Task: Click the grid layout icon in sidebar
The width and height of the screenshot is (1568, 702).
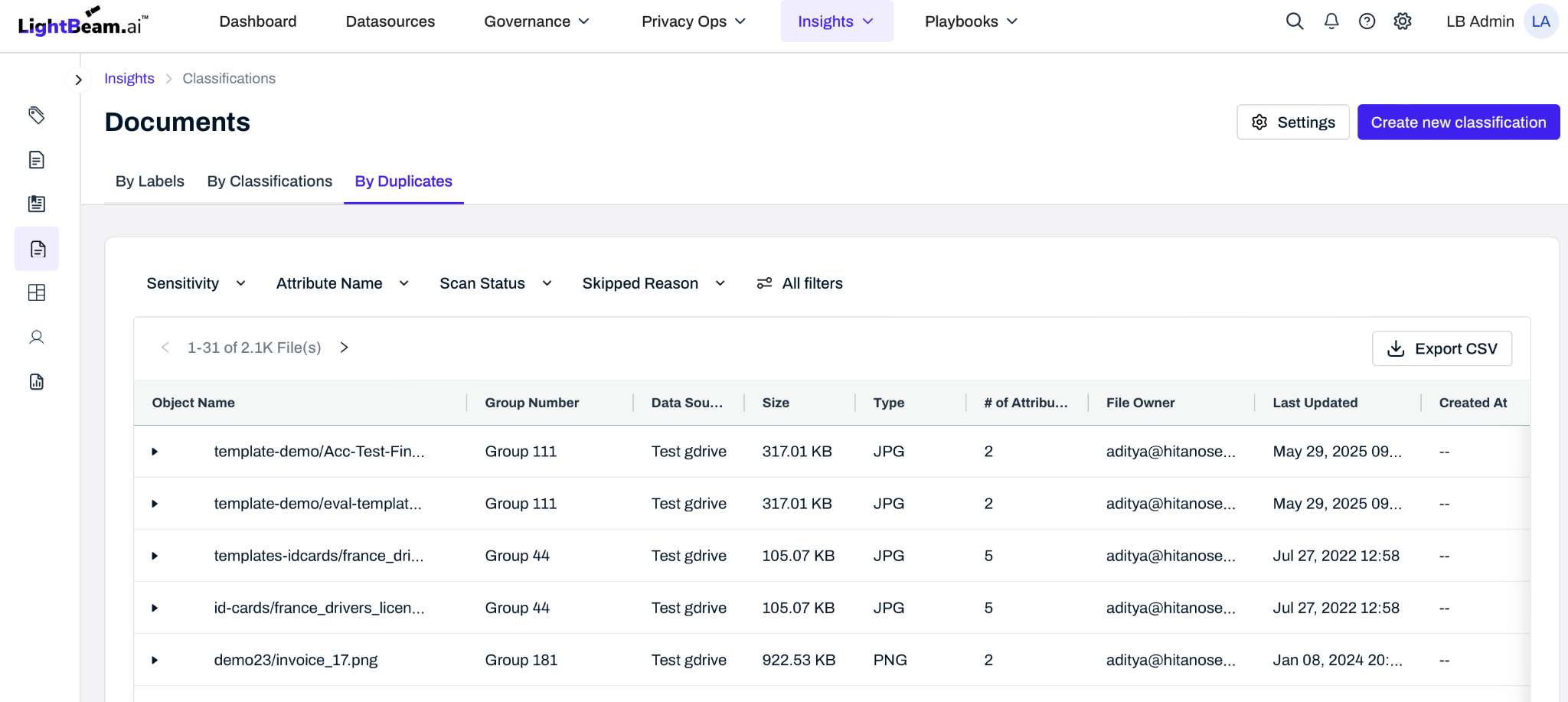Action: pyautogui.click(x=37, y=293)
